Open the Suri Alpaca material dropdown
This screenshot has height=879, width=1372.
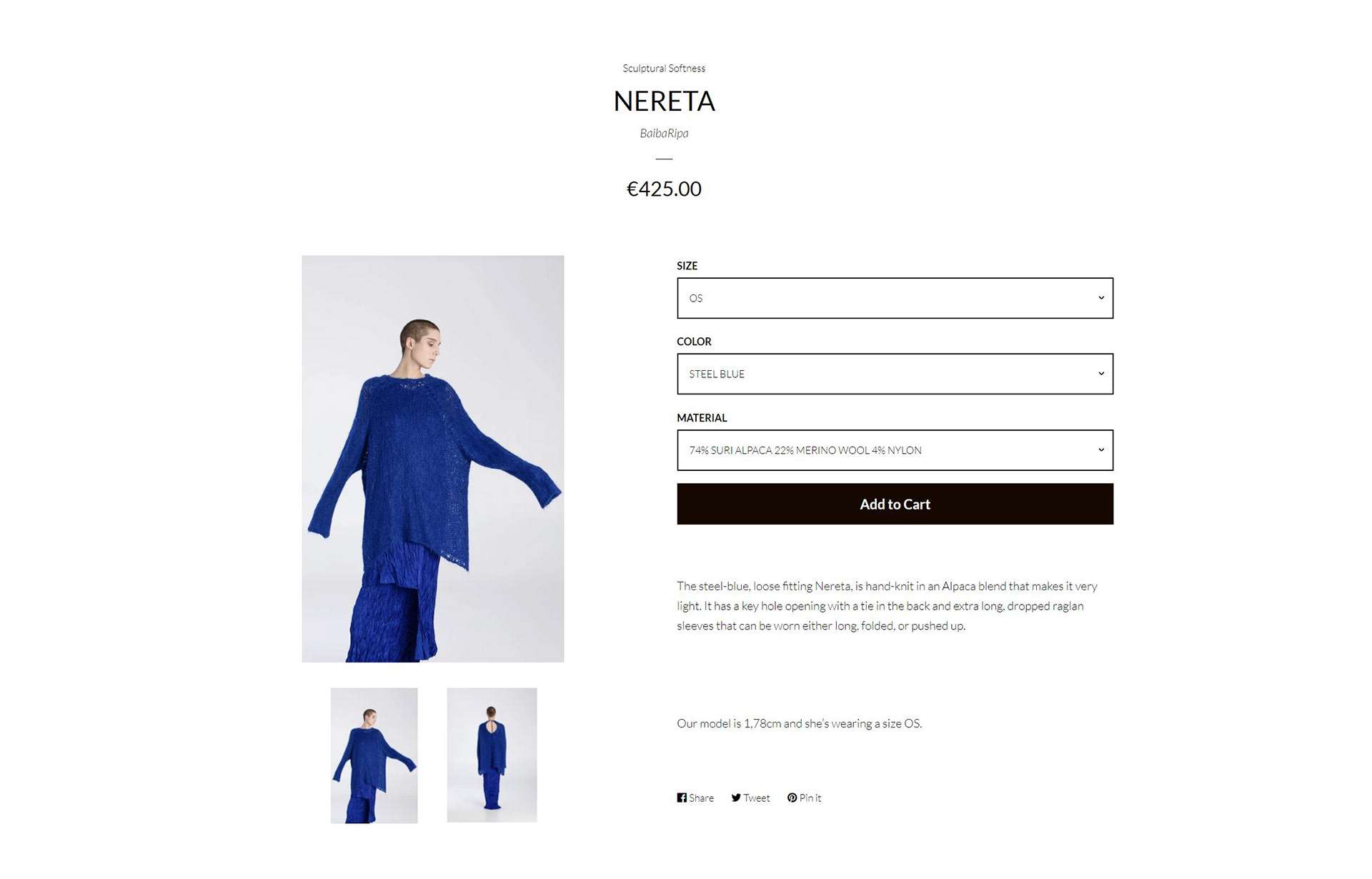(x=895, y=450)
